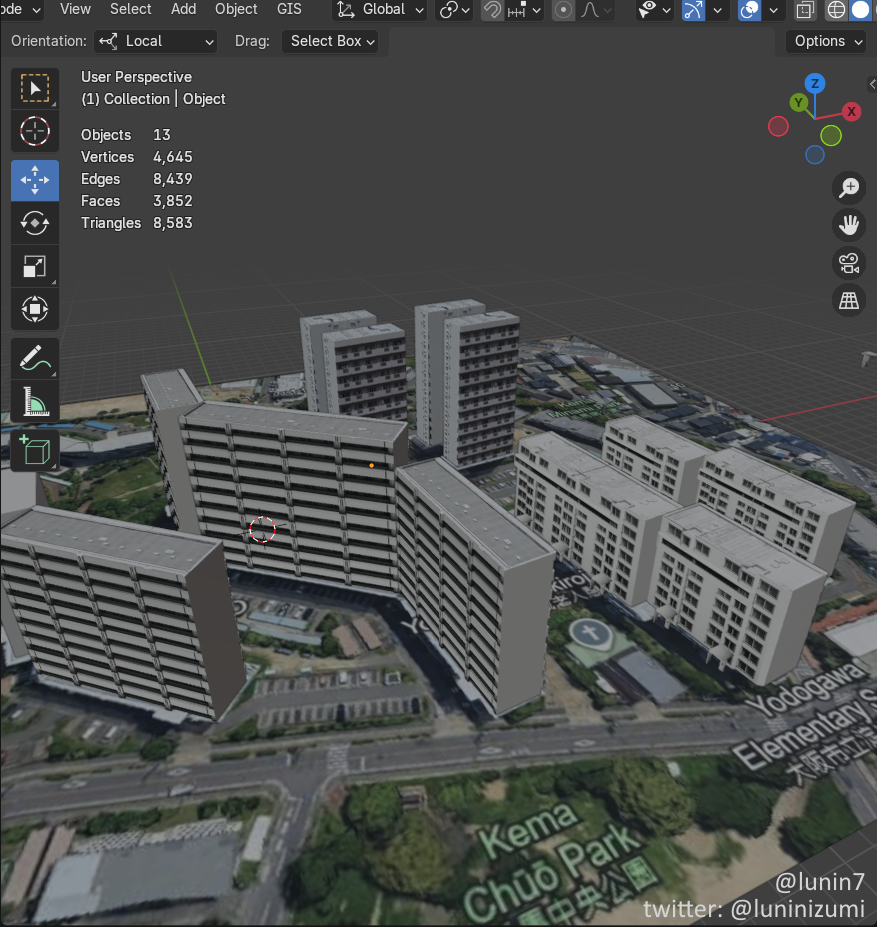877x927 pixels.
Task: Open the Orientation Local dropdown
Action: [156, 41]
